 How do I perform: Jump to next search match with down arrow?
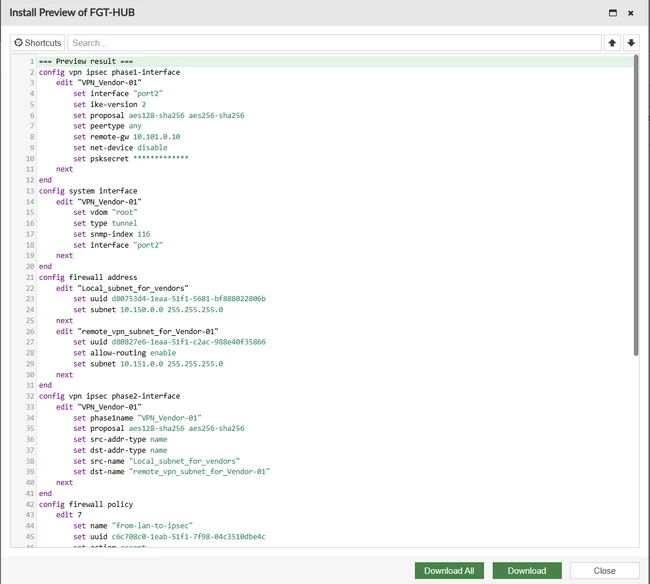(x=631, y=43)
